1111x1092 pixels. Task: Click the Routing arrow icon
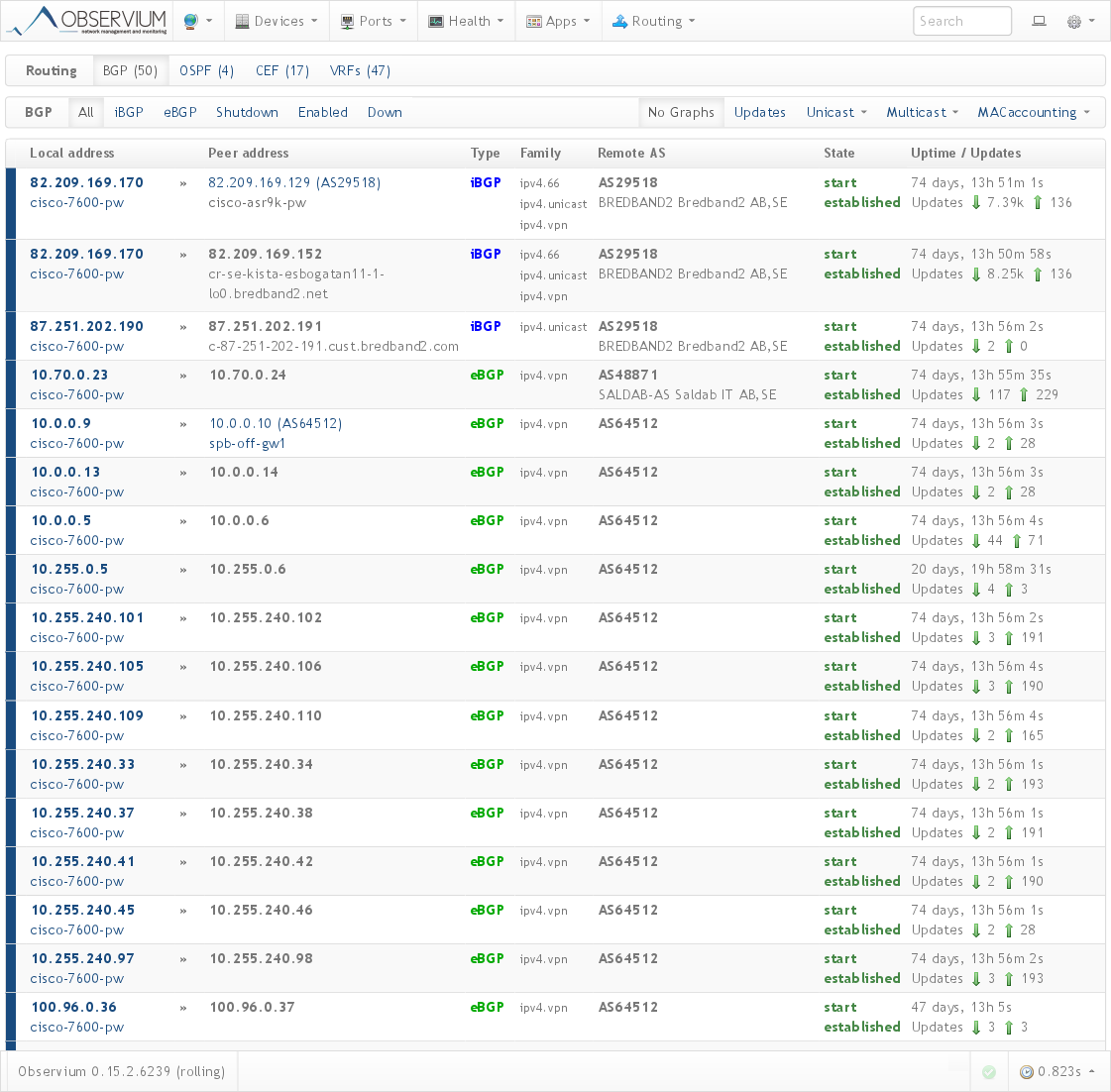620,21
